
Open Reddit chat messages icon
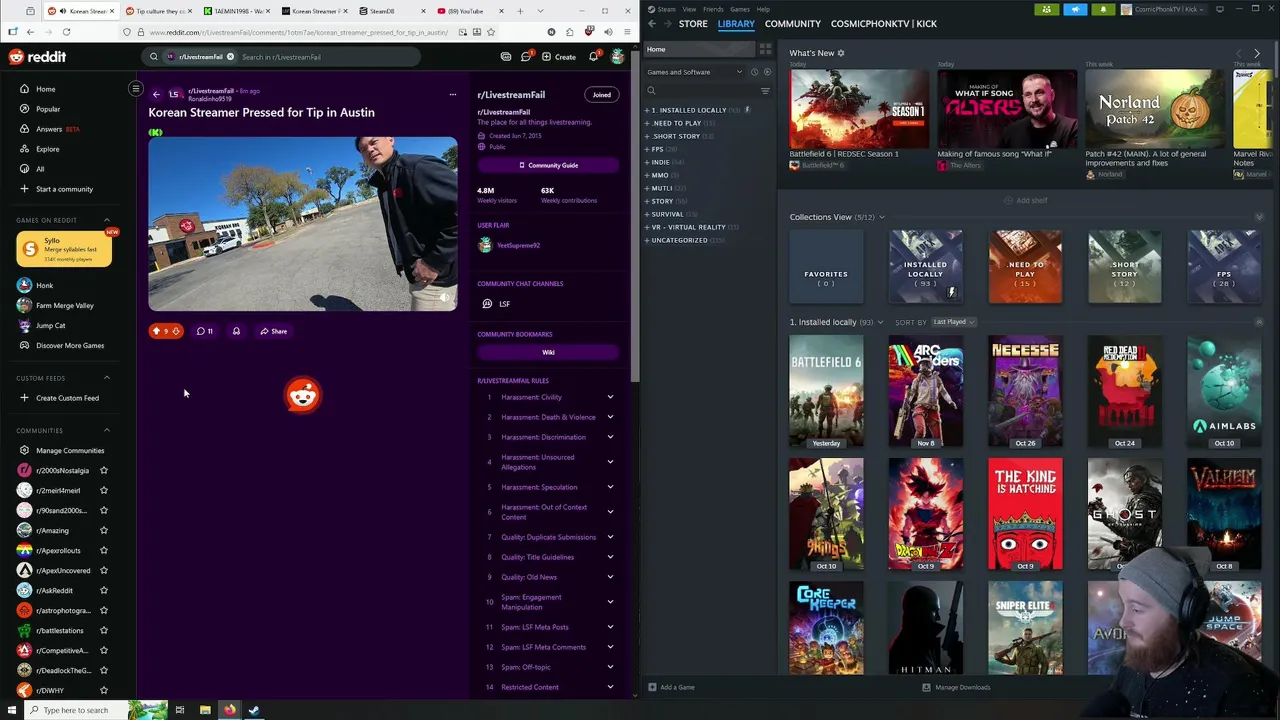526,57
